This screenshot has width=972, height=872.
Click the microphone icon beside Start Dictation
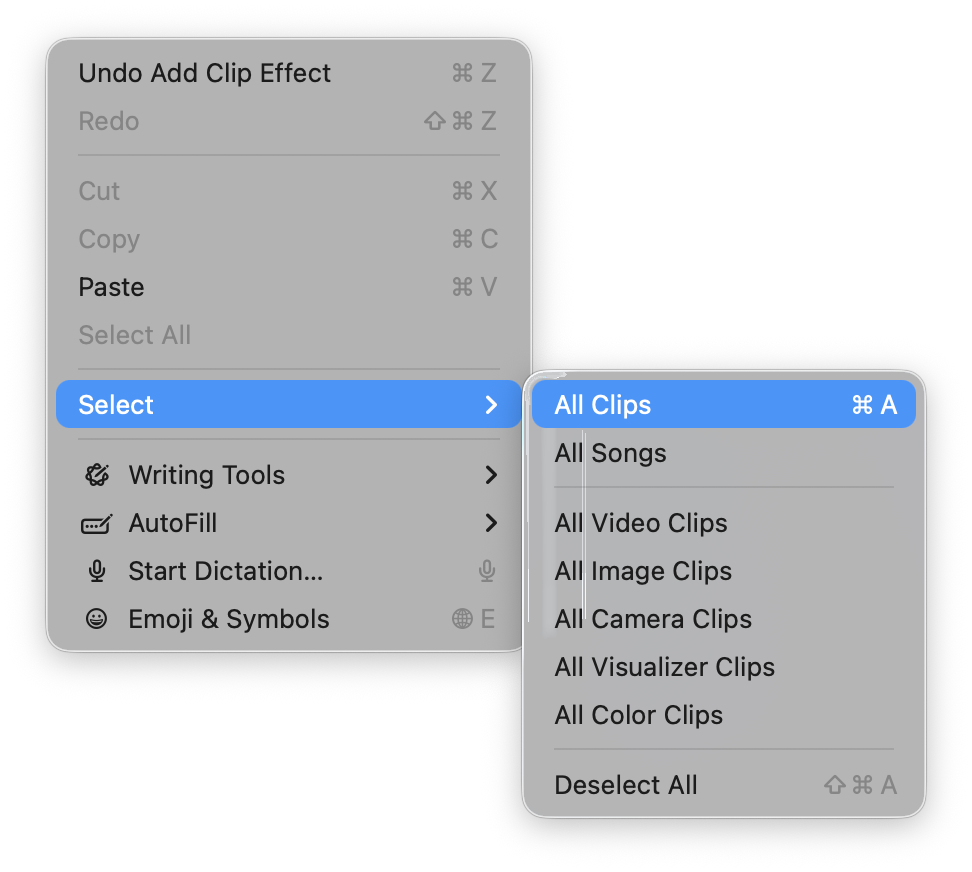click(98, 571)
